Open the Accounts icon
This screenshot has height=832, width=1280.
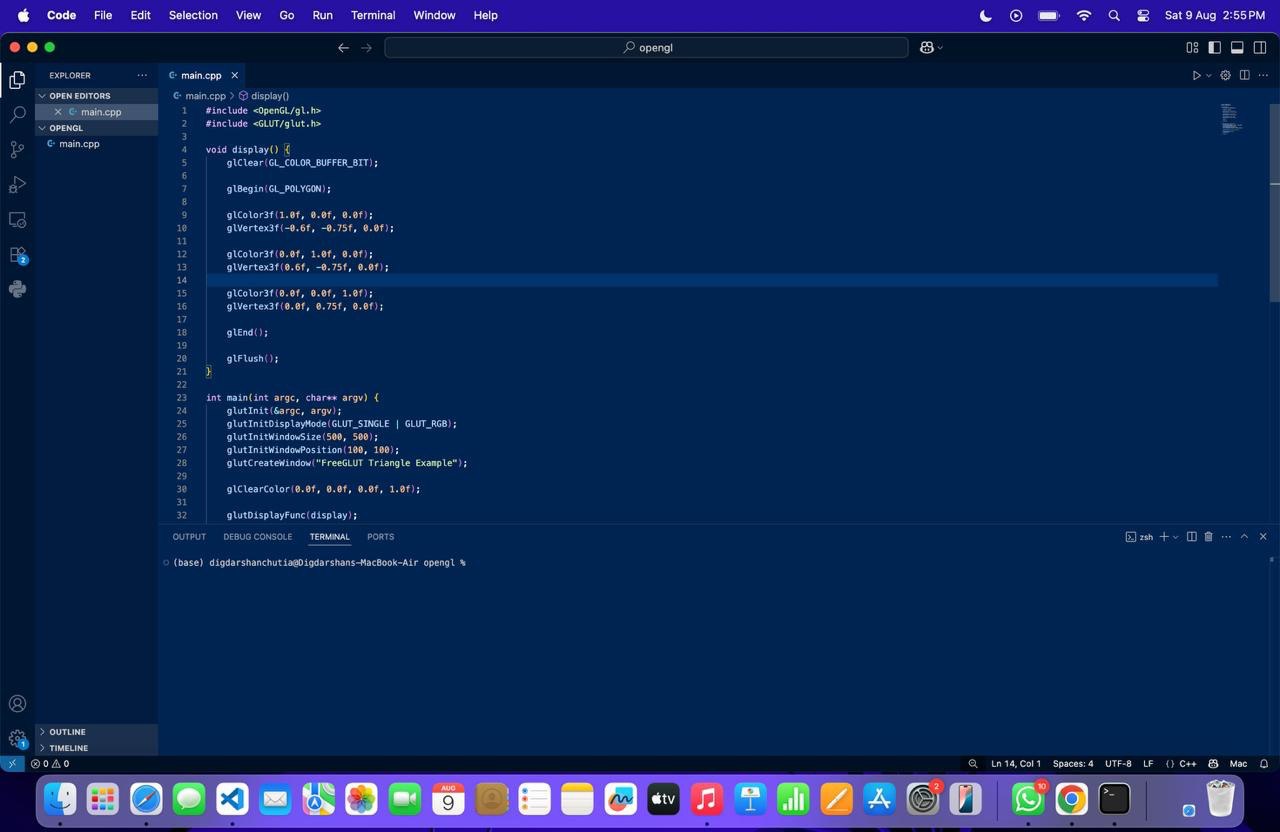point(17,704)
